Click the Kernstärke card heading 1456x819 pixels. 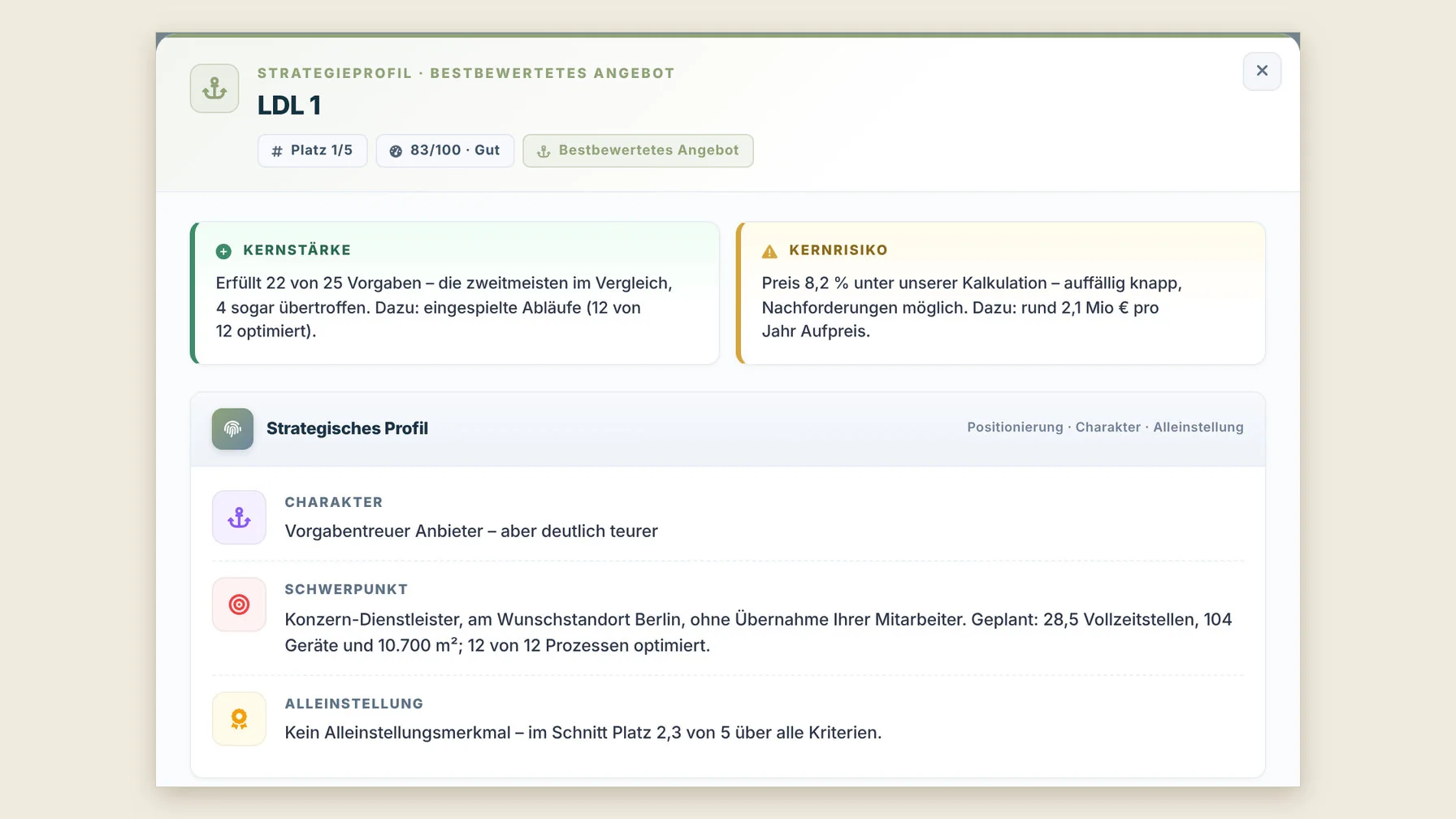297,250
